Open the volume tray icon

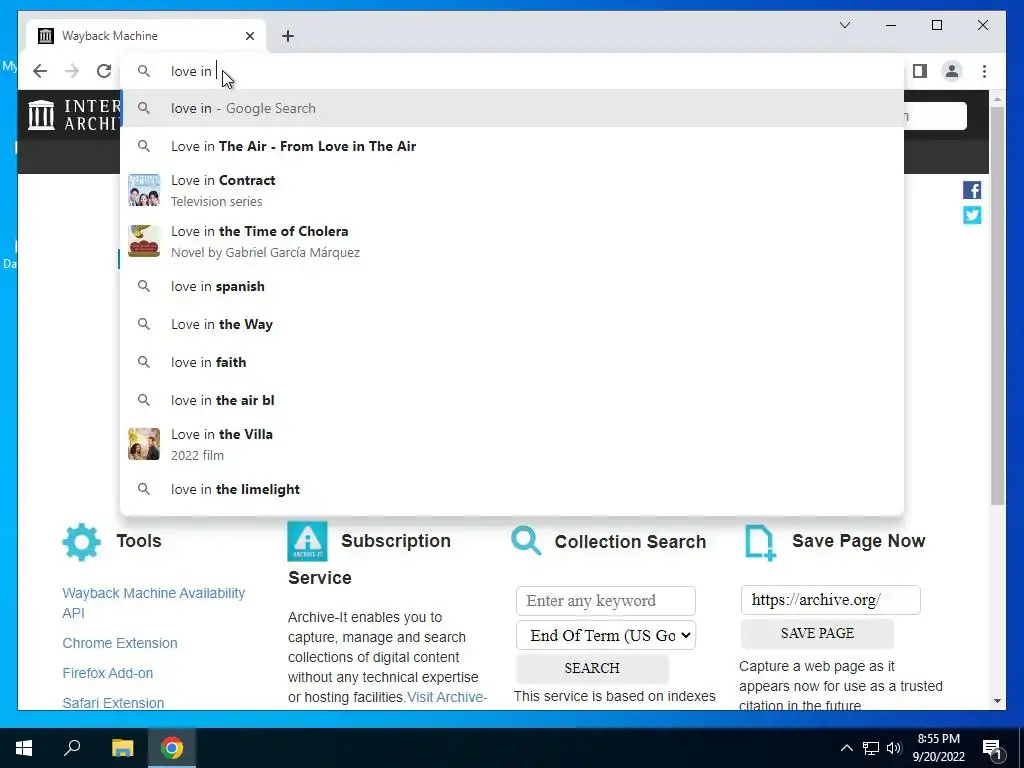coord(894,748)
